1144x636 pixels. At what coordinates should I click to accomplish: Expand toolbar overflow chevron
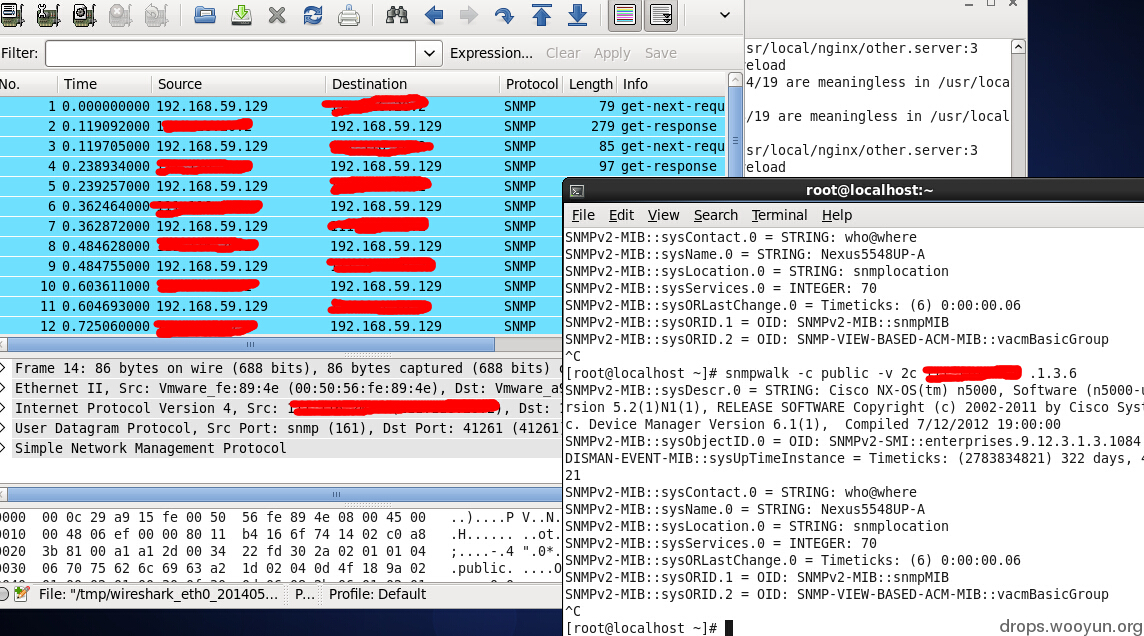click(724, 15)
